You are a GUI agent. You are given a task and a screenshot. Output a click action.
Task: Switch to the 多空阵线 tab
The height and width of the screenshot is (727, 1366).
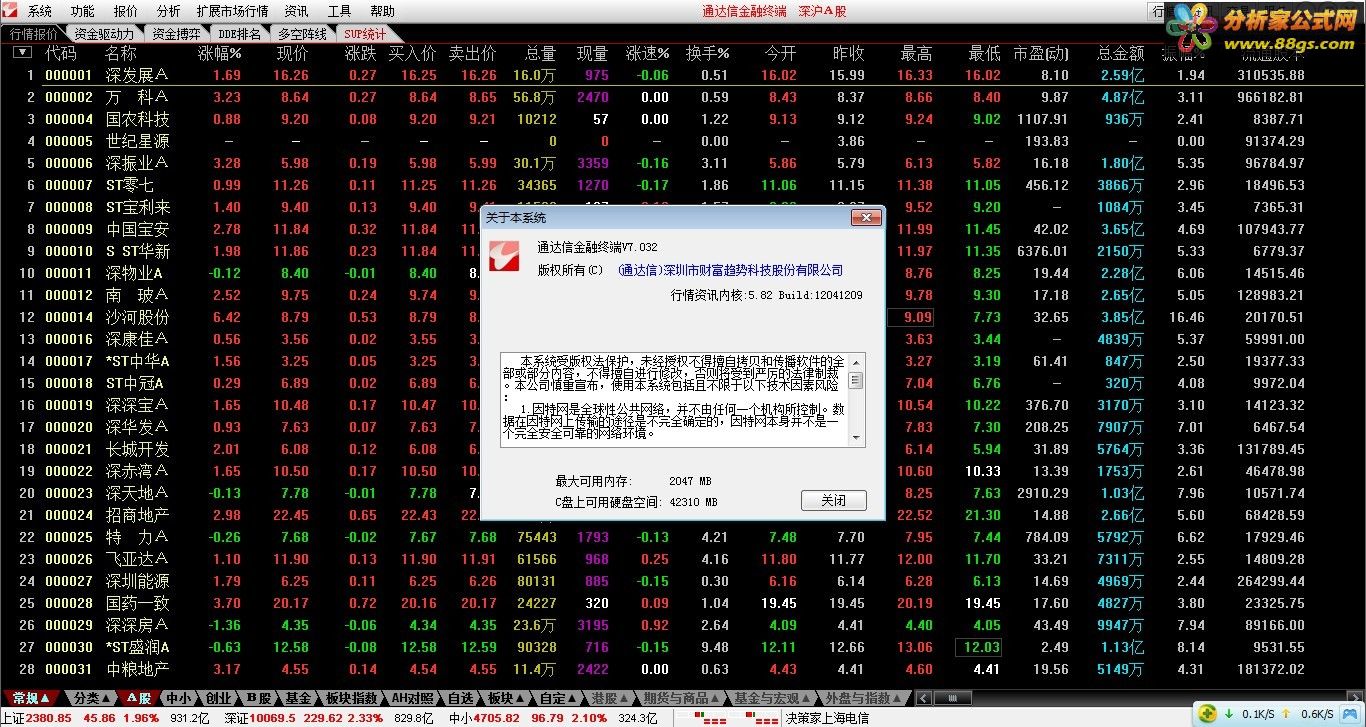[303, 33]
